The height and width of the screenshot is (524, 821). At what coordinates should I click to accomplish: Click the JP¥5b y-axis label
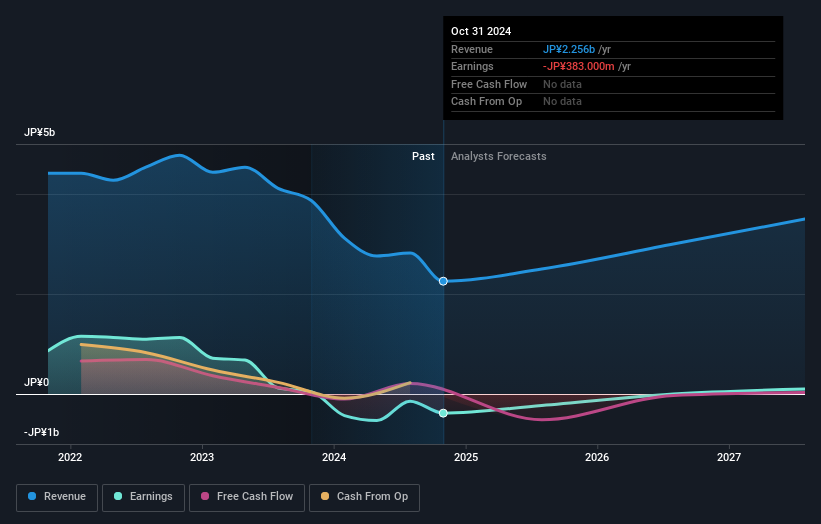click(39, 132)
